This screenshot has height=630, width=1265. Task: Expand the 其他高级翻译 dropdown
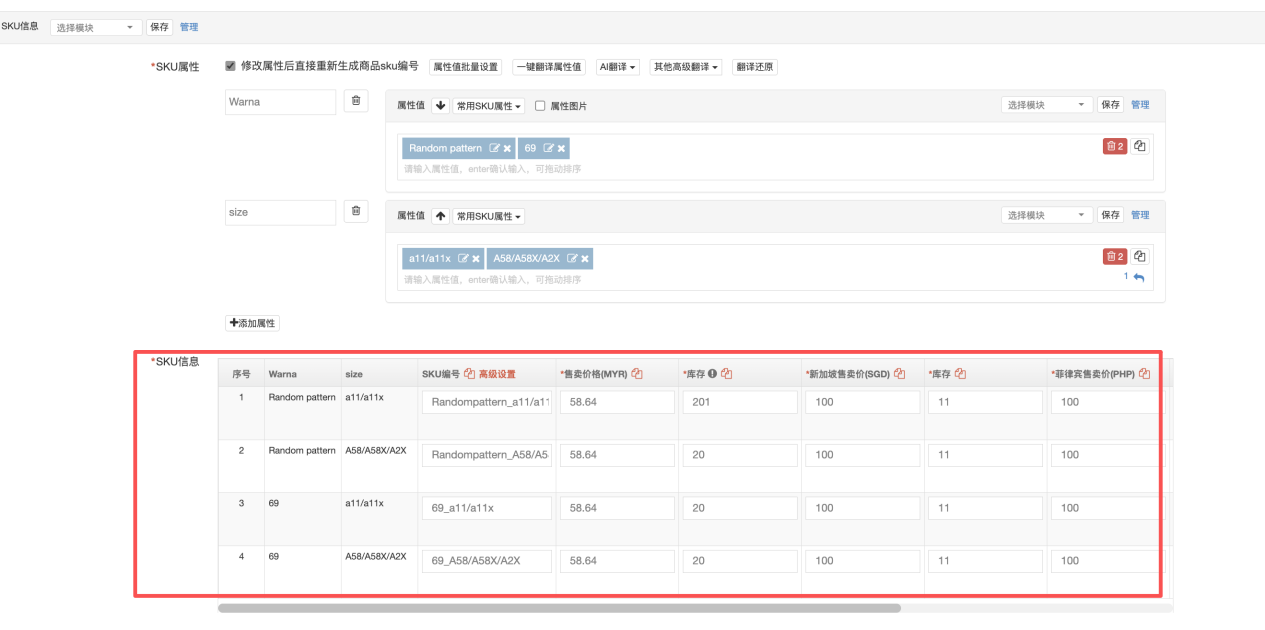click(685, 67)
